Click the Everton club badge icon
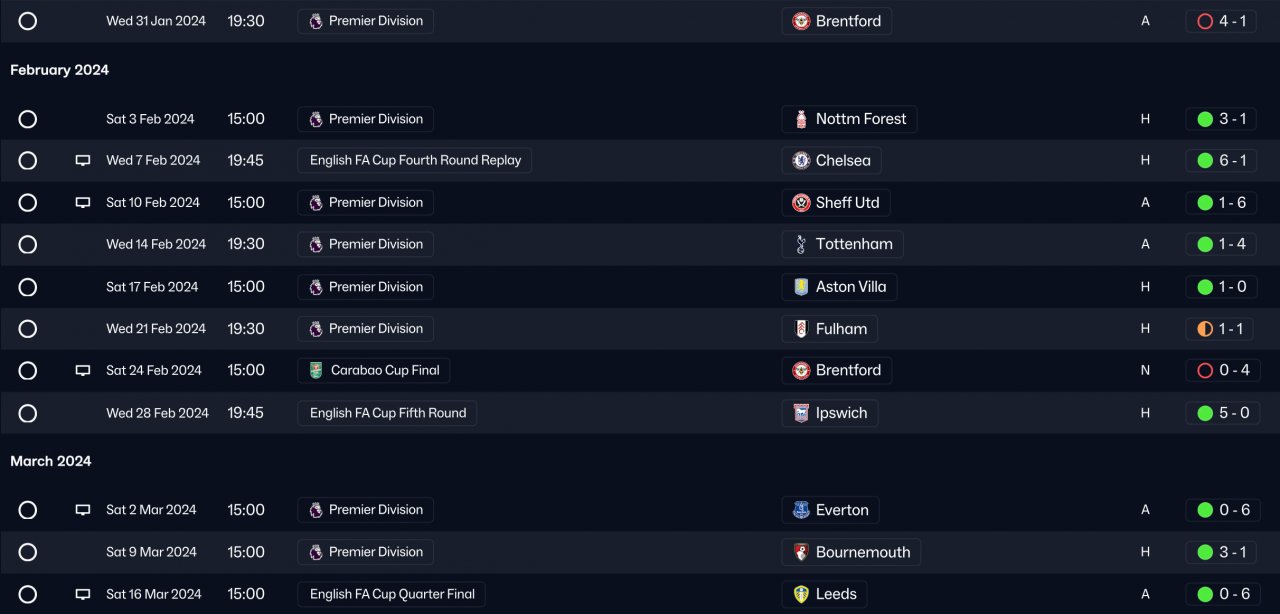The width and height of the screenshot is (1280, 614). 801,510
